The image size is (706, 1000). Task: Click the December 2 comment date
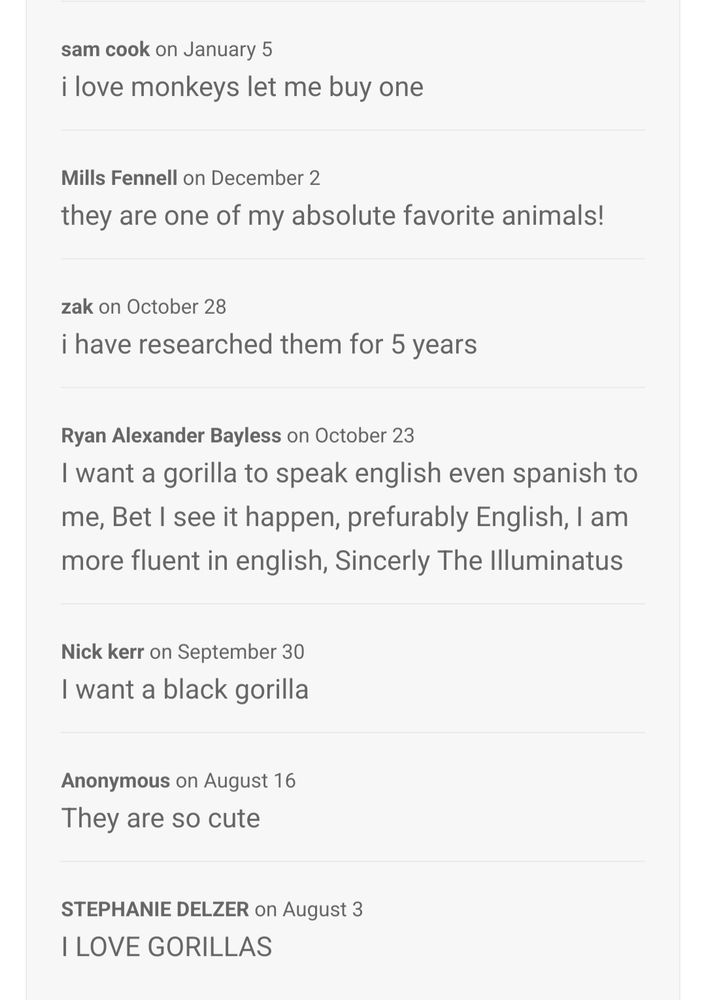(265, 178)
